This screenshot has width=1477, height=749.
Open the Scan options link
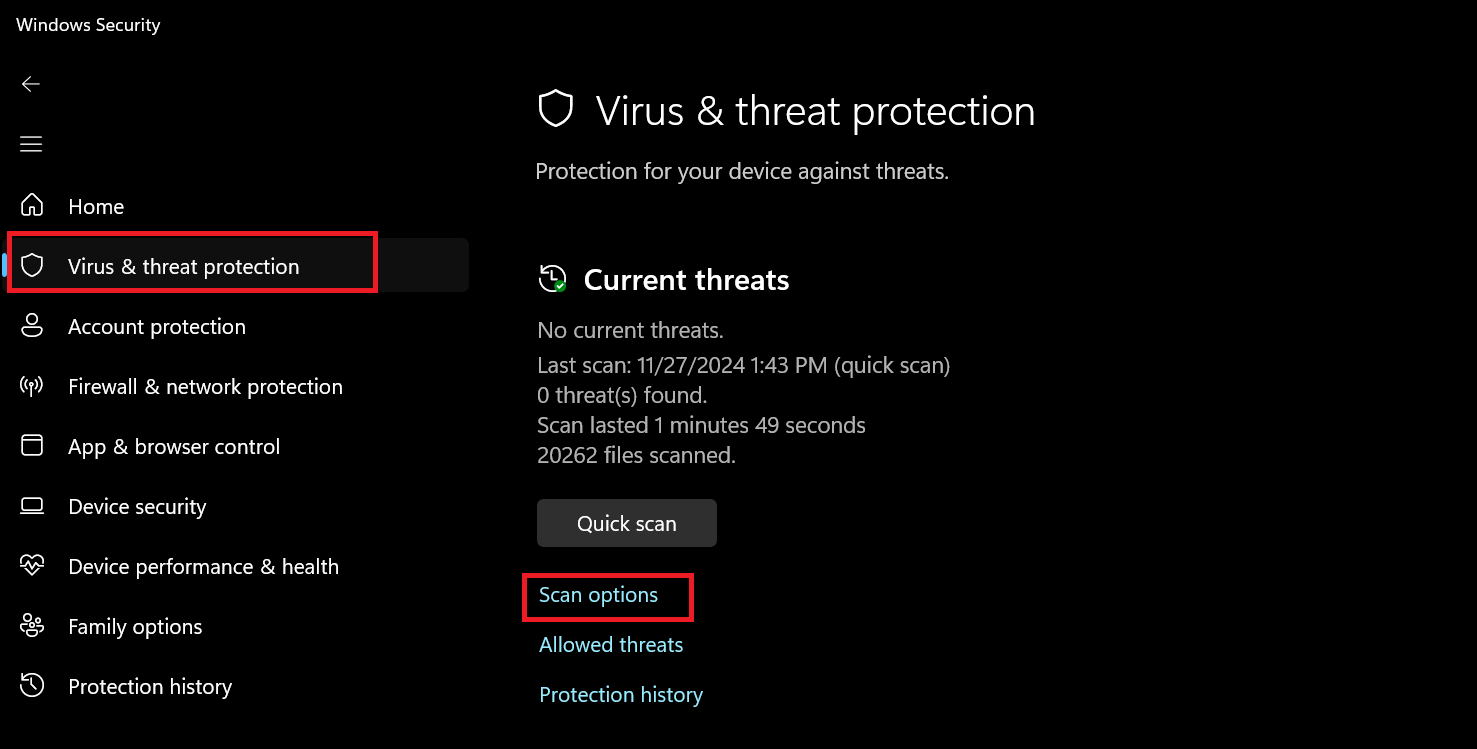598,595
